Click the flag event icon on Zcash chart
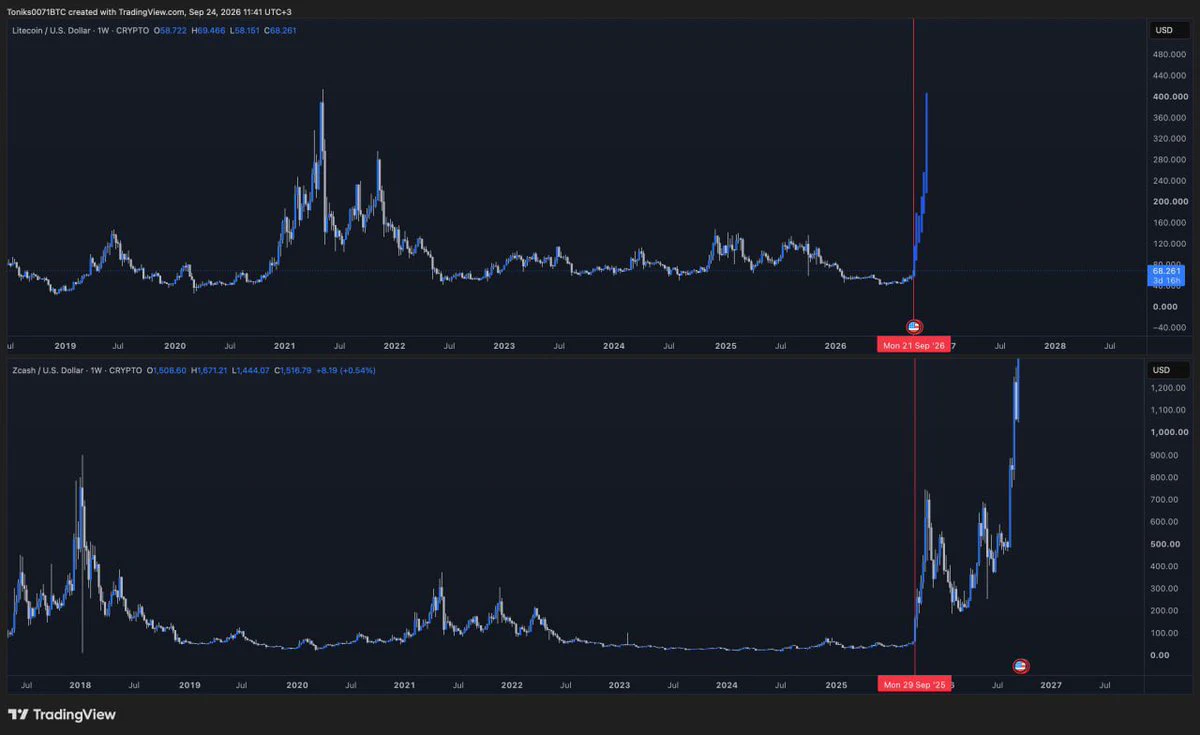 tap(1020, 666)
